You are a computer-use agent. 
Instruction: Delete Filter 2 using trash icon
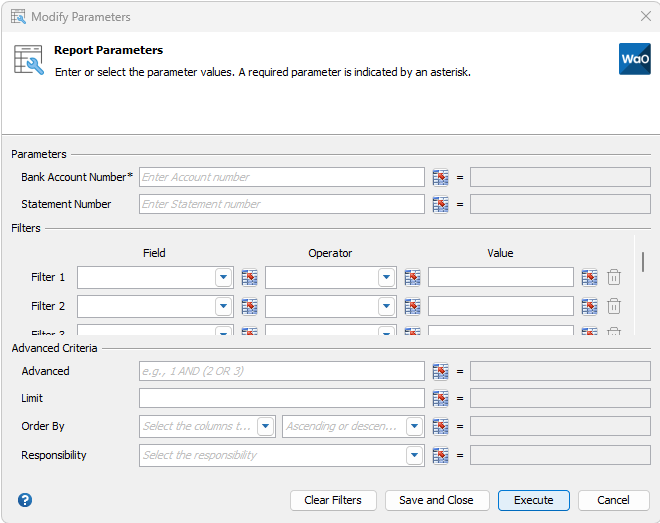click(614, 306)
